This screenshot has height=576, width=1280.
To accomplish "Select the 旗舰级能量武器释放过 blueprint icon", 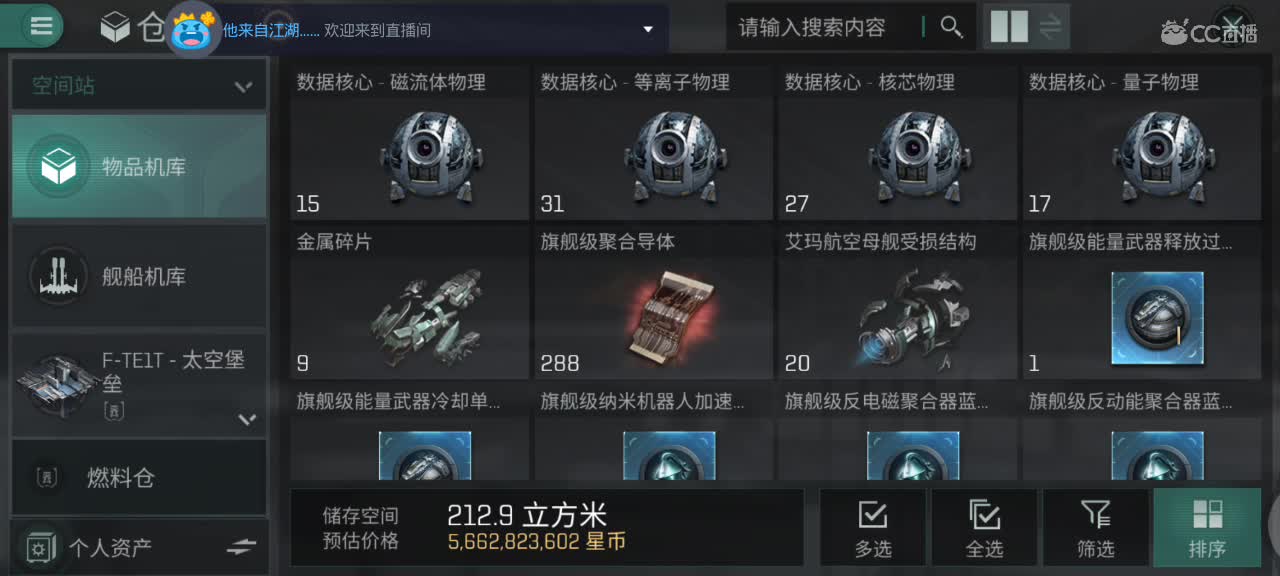I will click(1158, 318).
